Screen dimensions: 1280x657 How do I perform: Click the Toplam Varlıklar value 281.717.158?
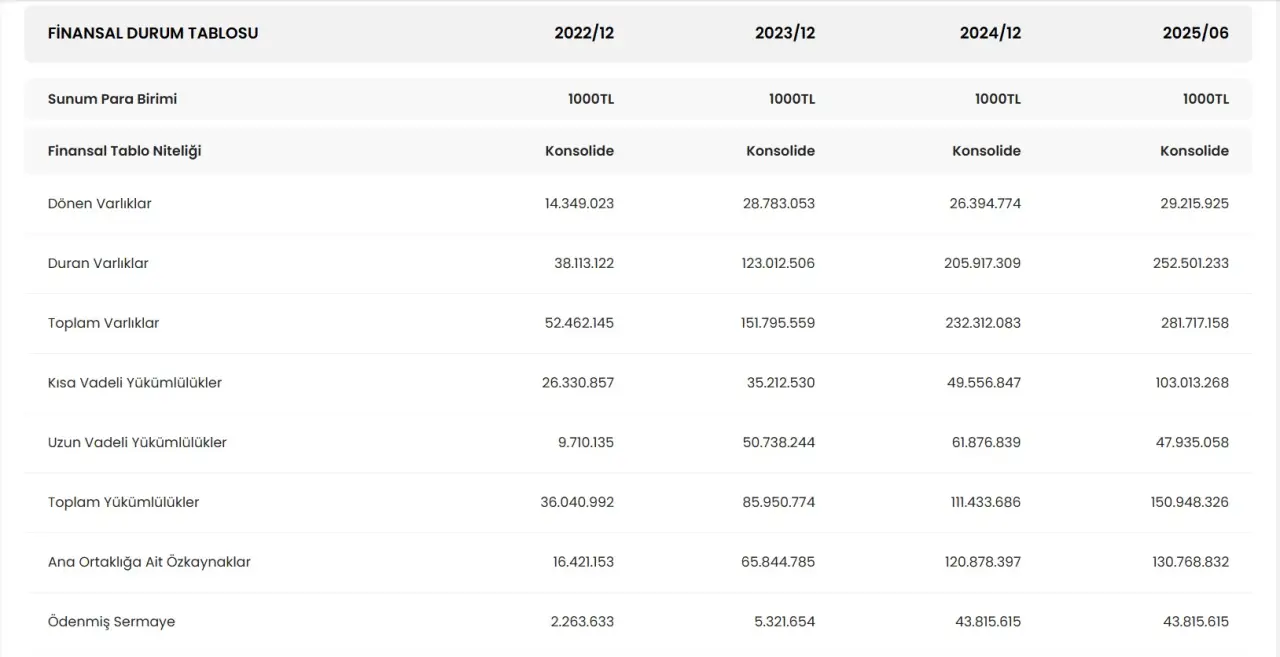1190,323
